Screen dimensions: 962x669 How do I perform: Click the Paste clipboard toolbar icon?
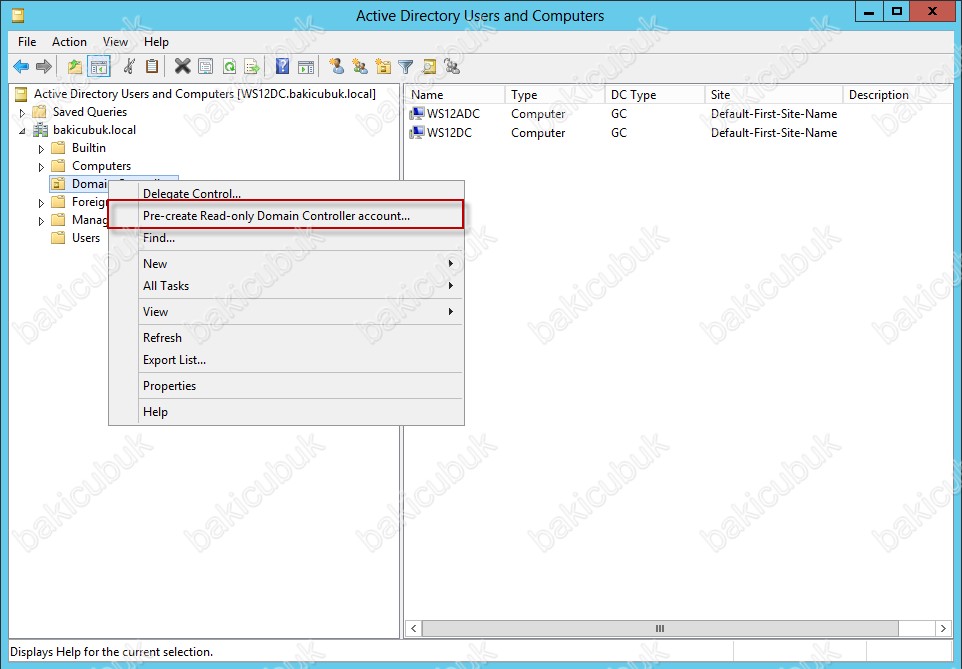tap(152, 66)
